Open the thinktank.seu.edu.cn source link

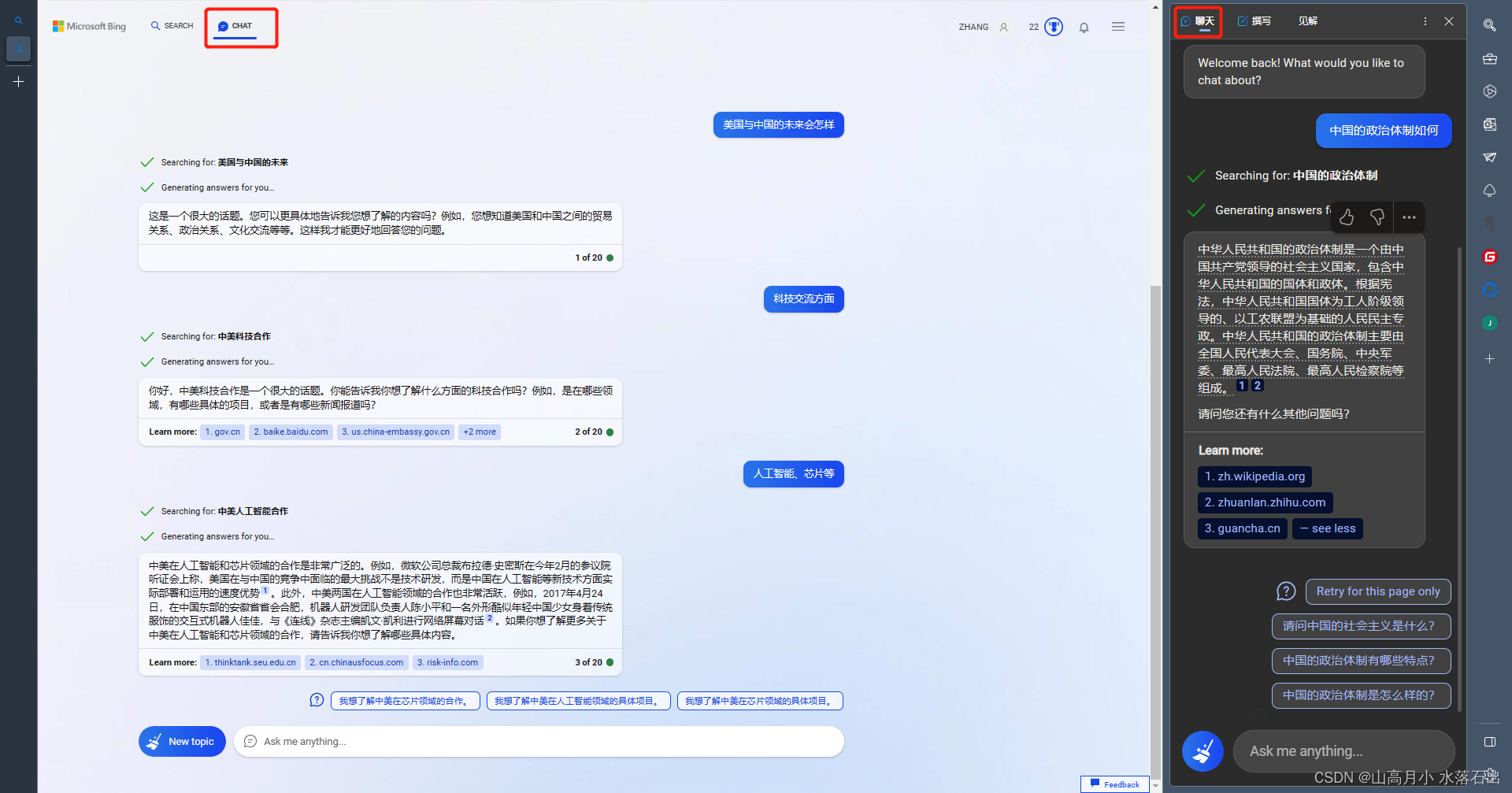[250, 662]
